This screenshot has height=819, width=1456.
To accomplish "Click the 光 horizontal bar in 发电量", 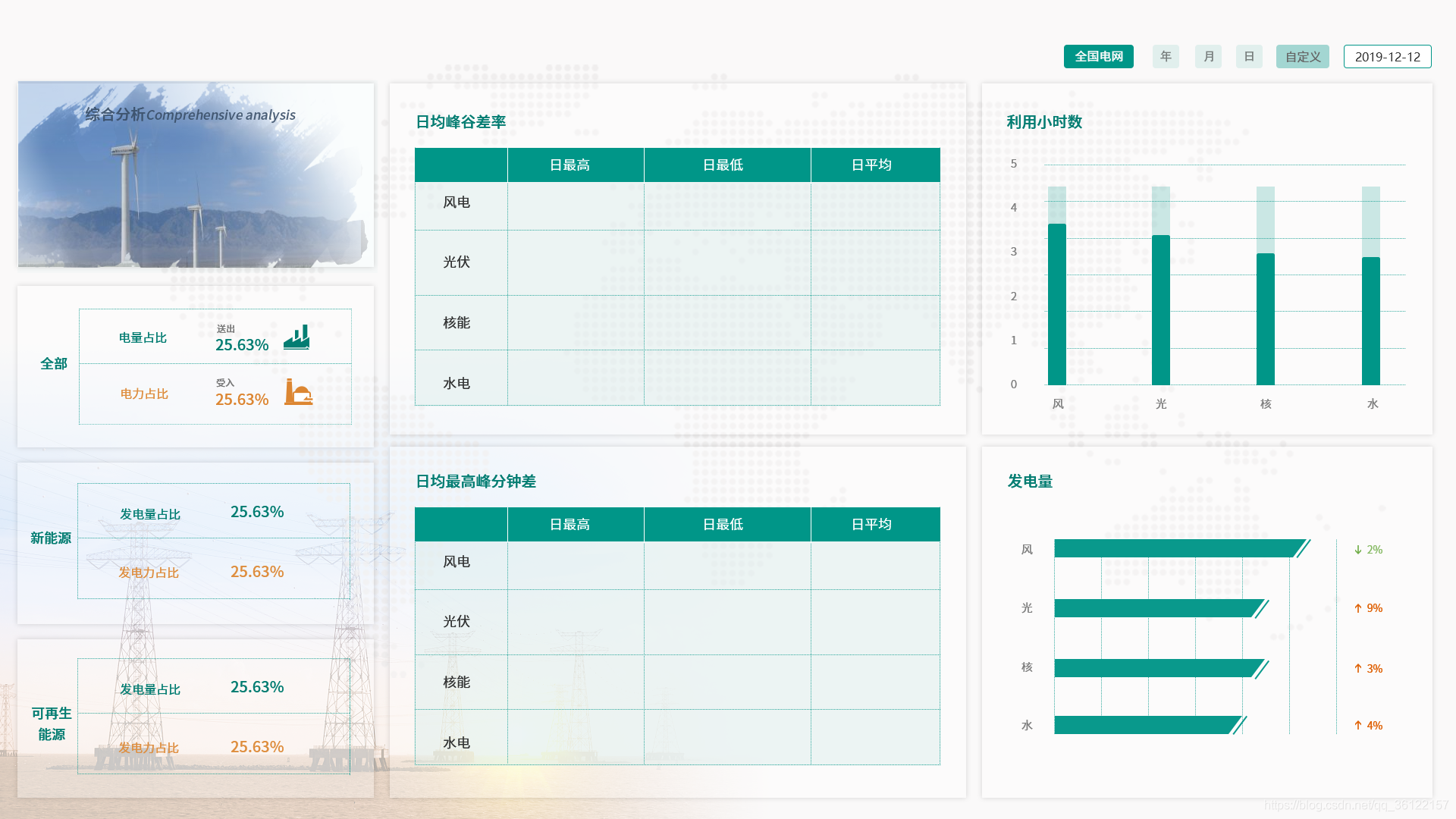I will [x=1160, y=608].
